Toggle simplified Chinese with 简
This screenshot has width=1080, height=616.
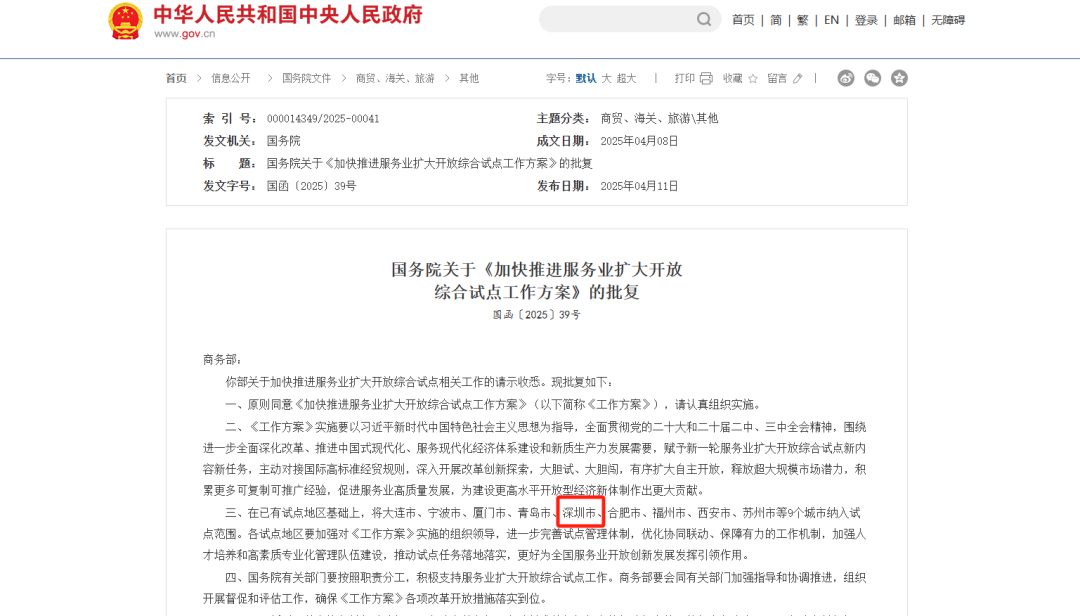point(776,19)
